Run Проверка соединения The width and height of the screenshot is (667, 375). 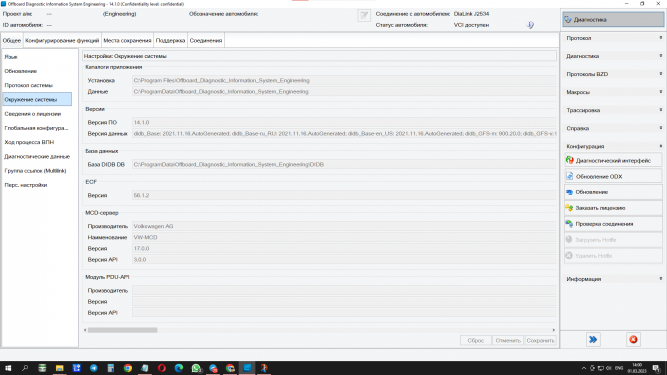(x=613, y=224)
